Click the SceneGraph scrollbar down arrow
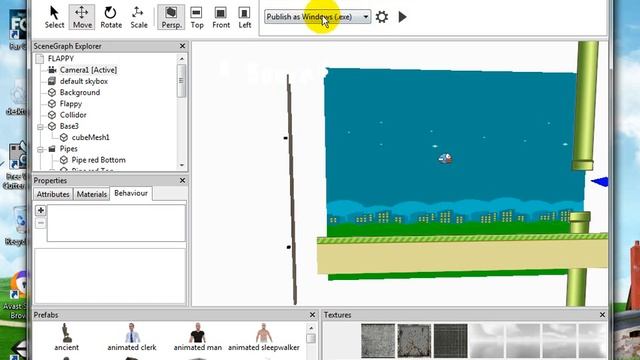Screen dimensions: 640x360 182,165
